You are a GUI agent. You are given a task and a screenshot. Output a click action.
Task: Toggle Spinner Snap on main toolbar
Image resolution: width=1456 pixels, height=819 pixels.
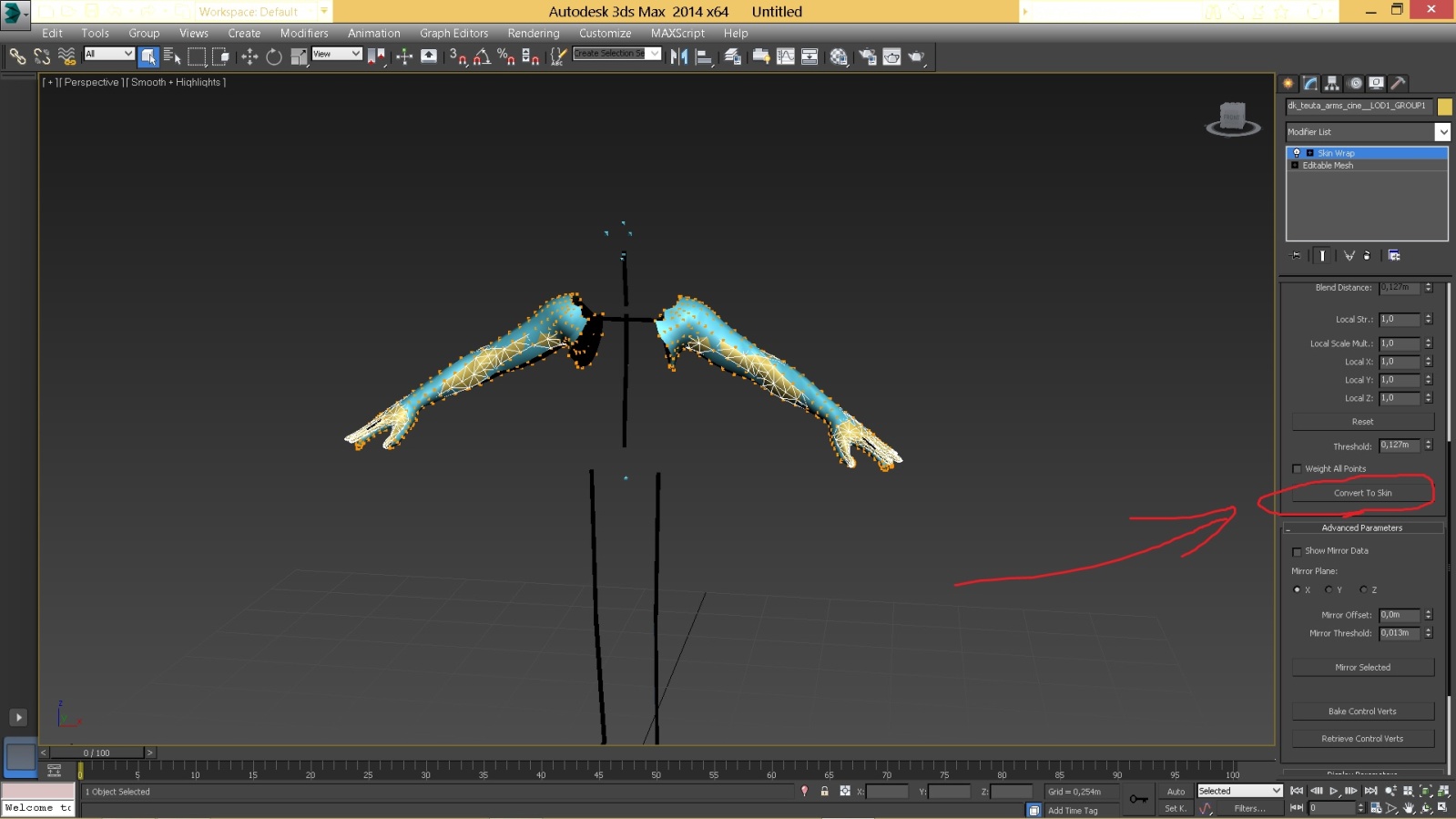click(x=530, y=56)
